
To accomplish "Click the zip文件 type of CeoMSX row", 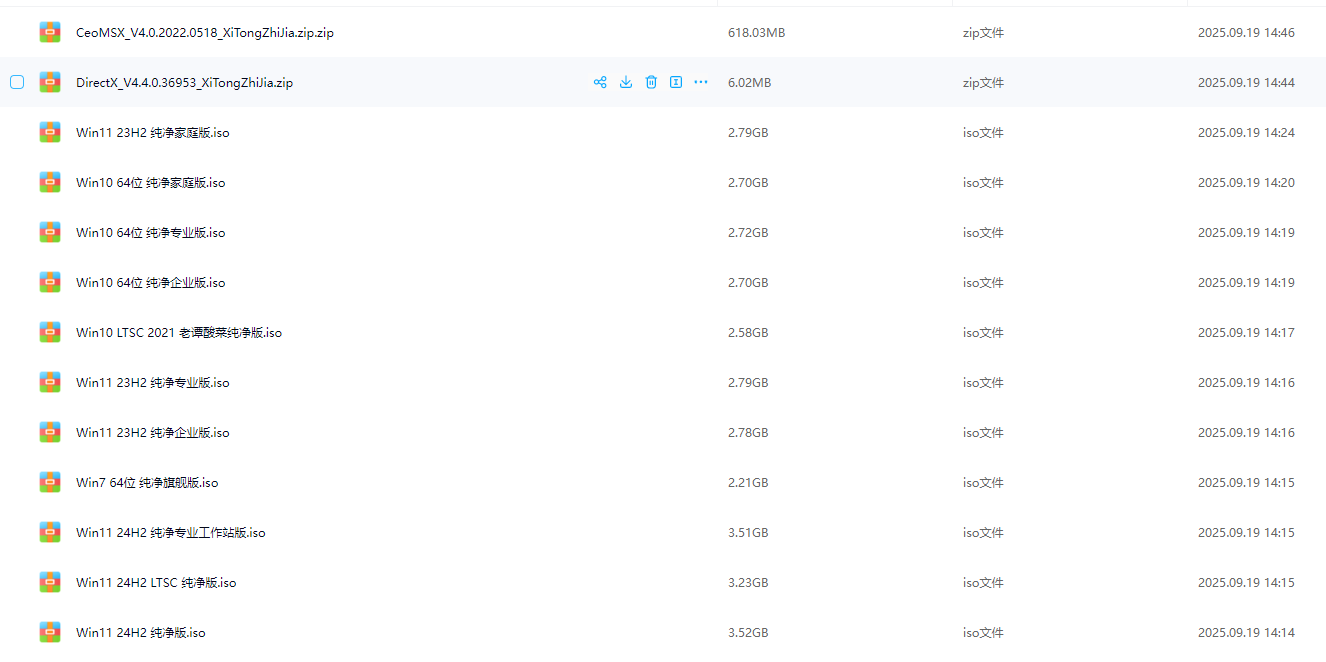I will coord(983,32).
